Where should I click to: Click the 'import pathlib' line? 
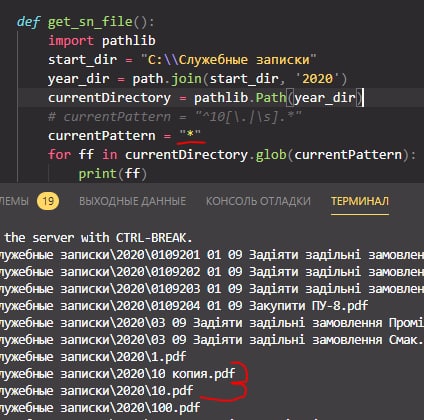point(102,41)
